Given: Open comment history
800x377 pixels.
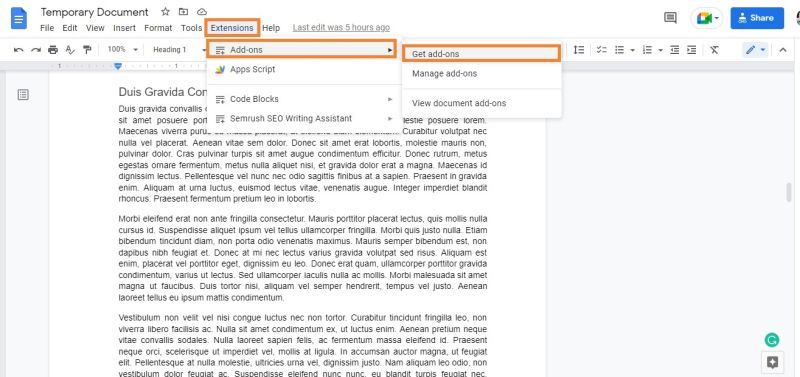Looking at the screenshot, I should click(x=670, y=18).
